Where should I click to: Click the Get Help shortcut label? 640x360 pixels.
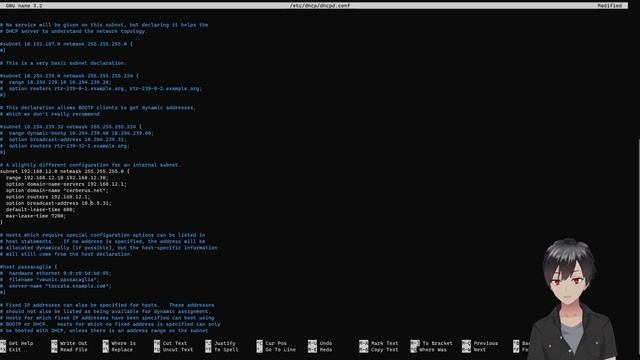pos(21,343)
